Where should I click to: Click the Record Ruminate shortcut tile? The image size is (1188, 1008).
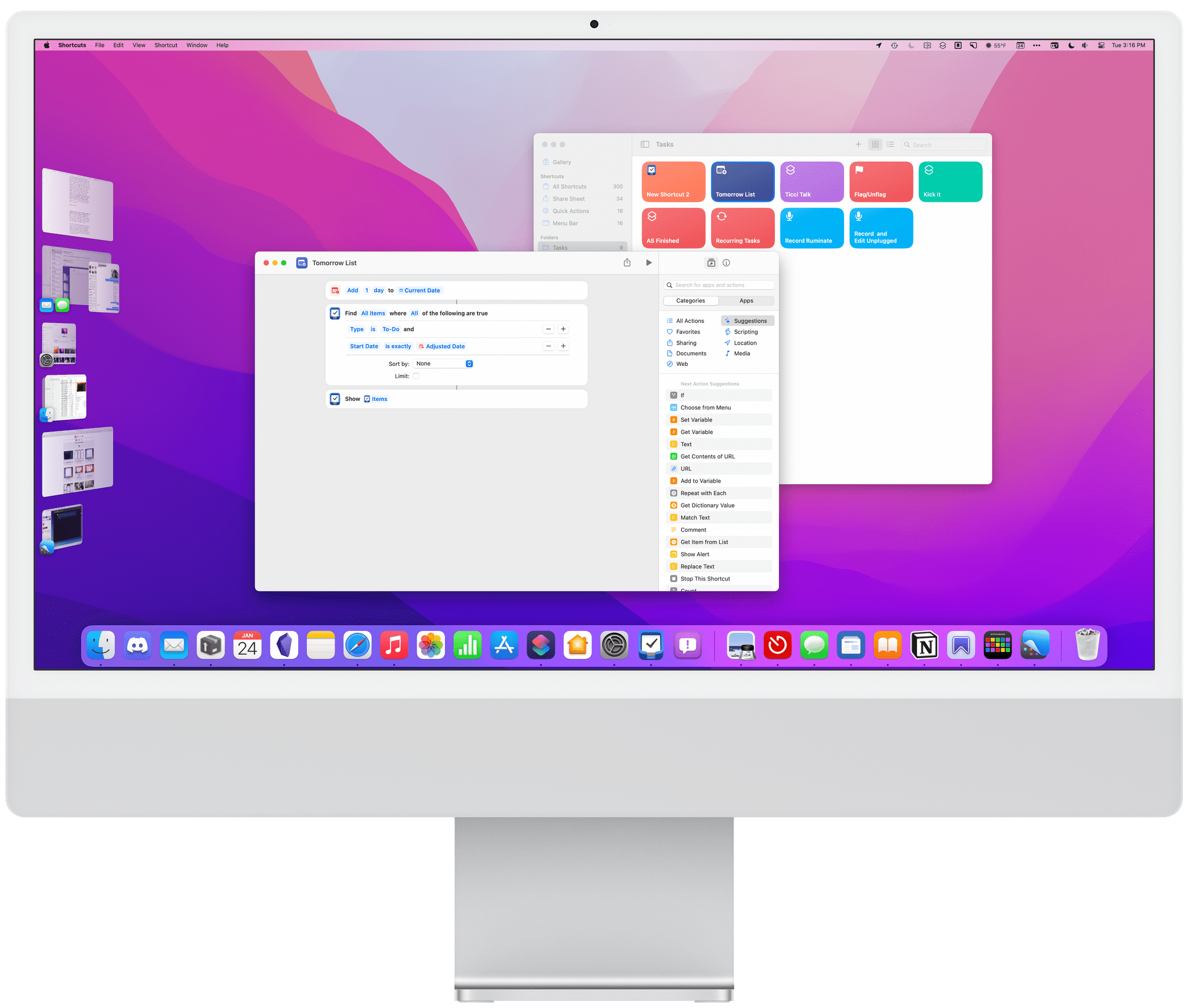[810, 227]
